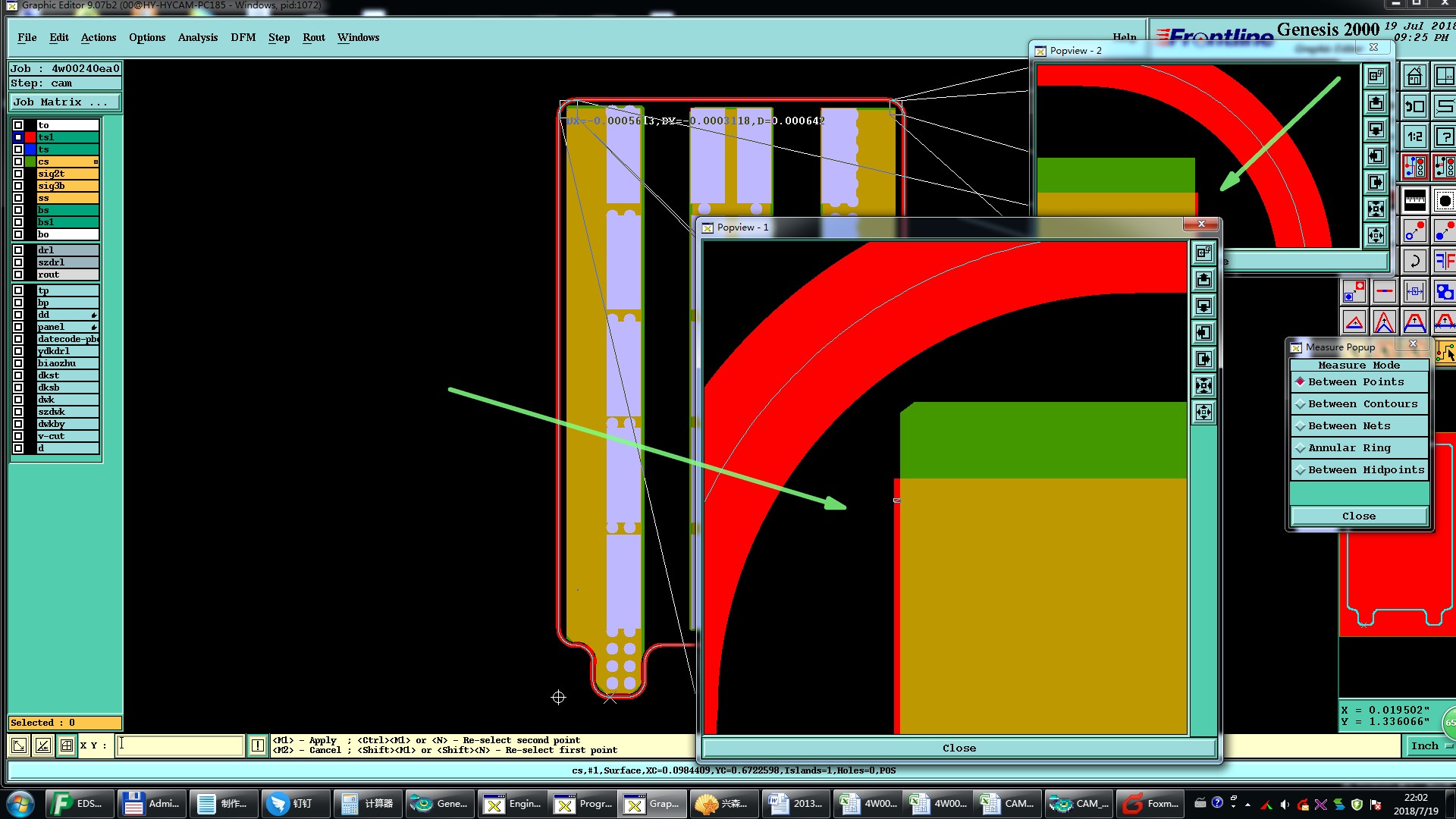Toggle the checkbox for layer rout

[18, 275]
